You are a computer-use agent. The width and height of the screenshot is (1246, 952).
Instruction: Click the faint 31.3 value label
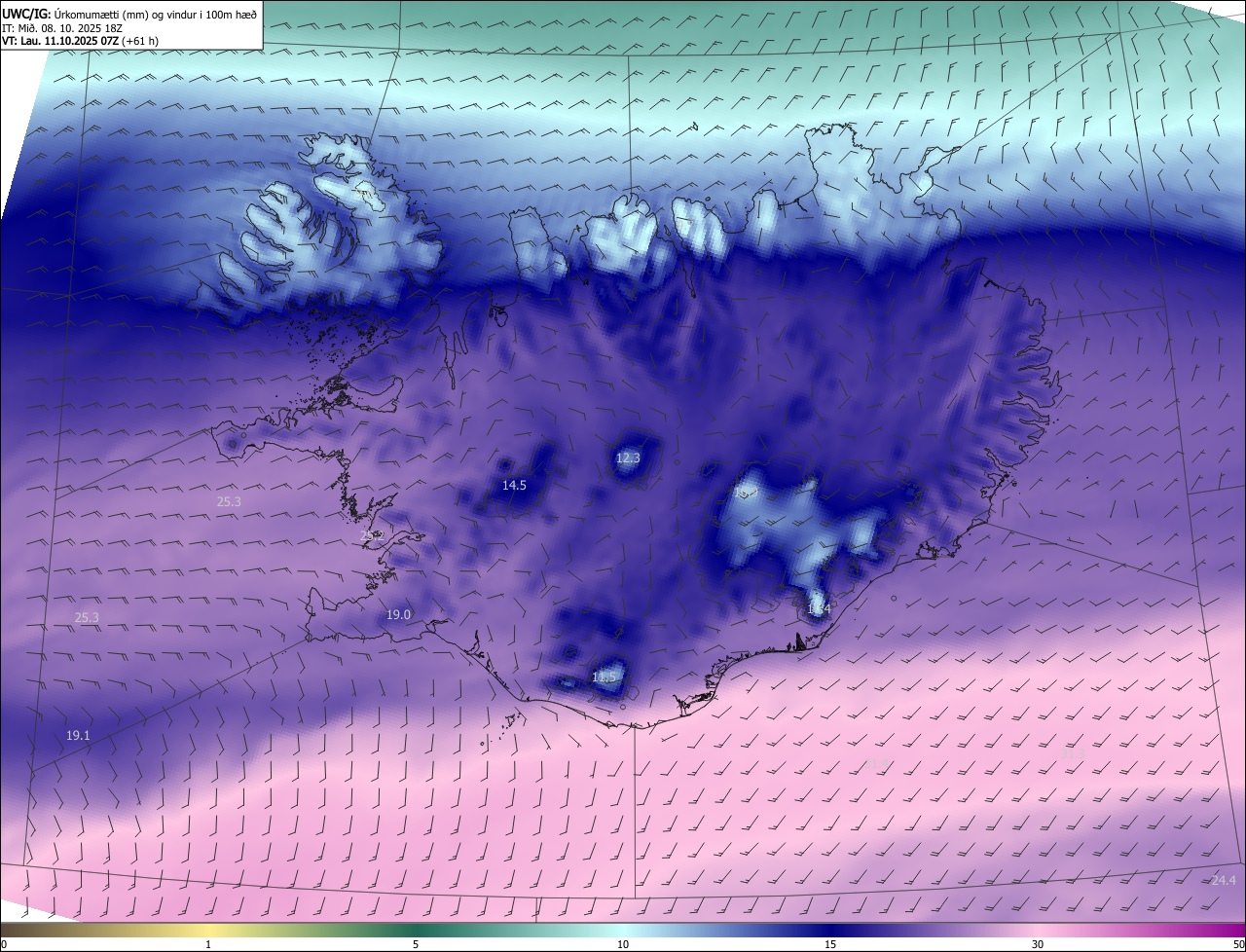1072,754
